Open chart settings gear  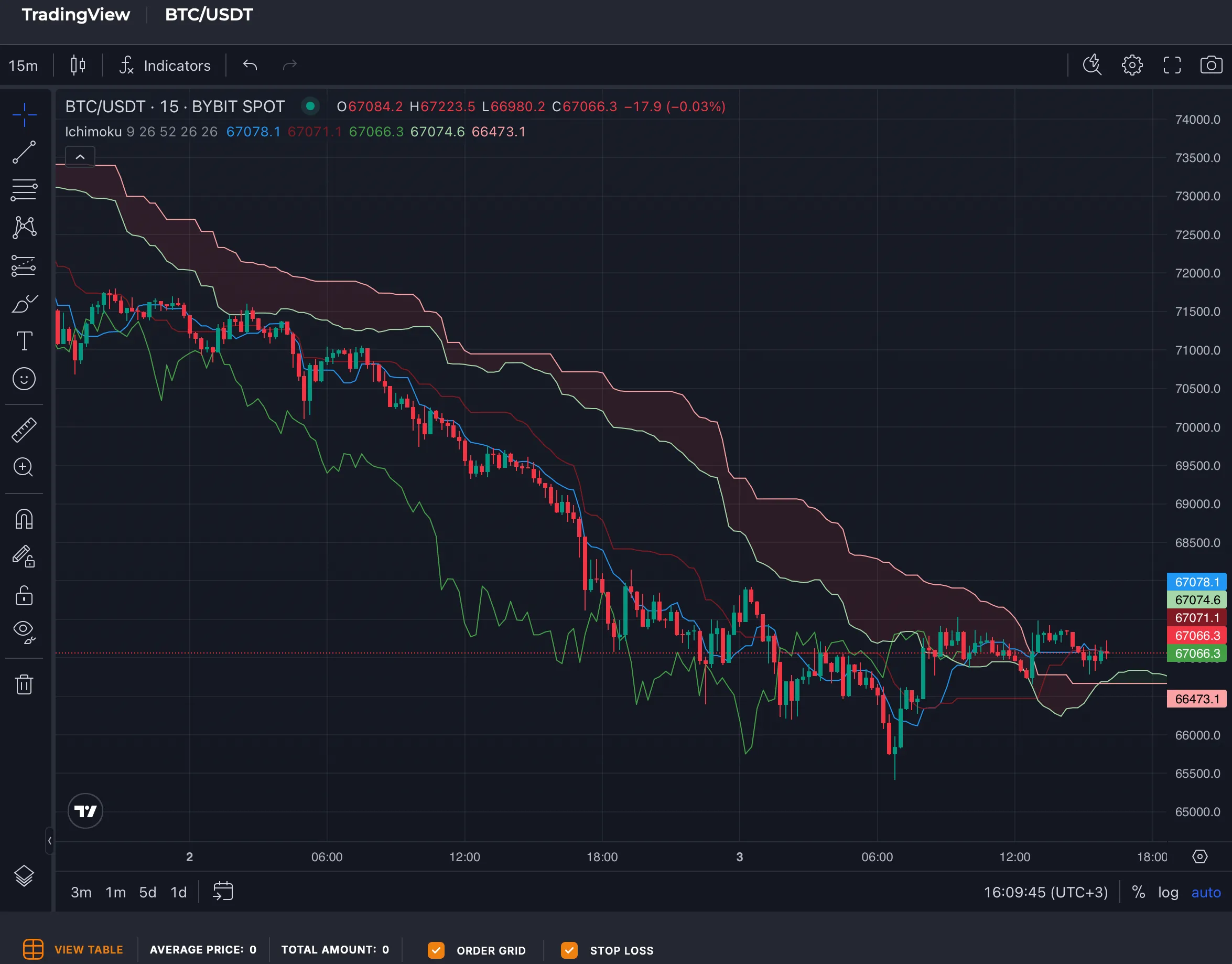click(x=1132, y=66)
